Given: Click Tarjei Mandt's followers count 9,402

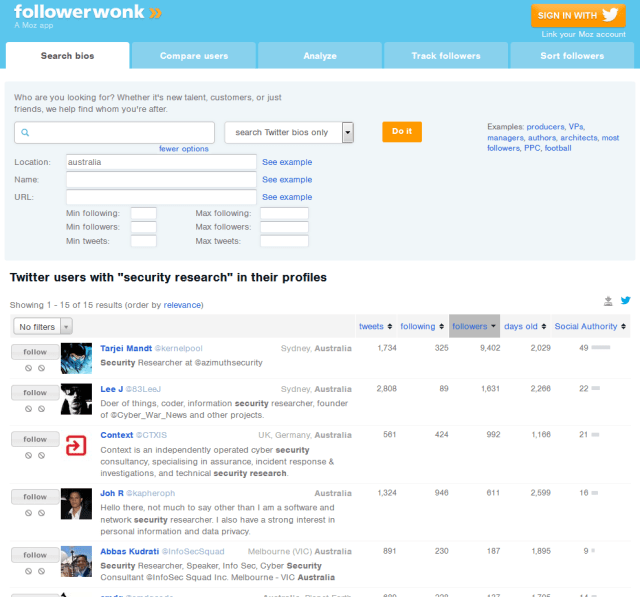Looking at the screenshot, I should (490, 348).
